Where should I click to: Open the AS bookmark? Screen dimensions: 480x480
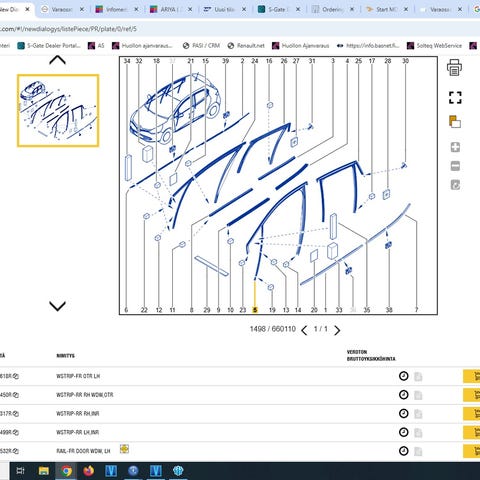click(x=96, y=46)
